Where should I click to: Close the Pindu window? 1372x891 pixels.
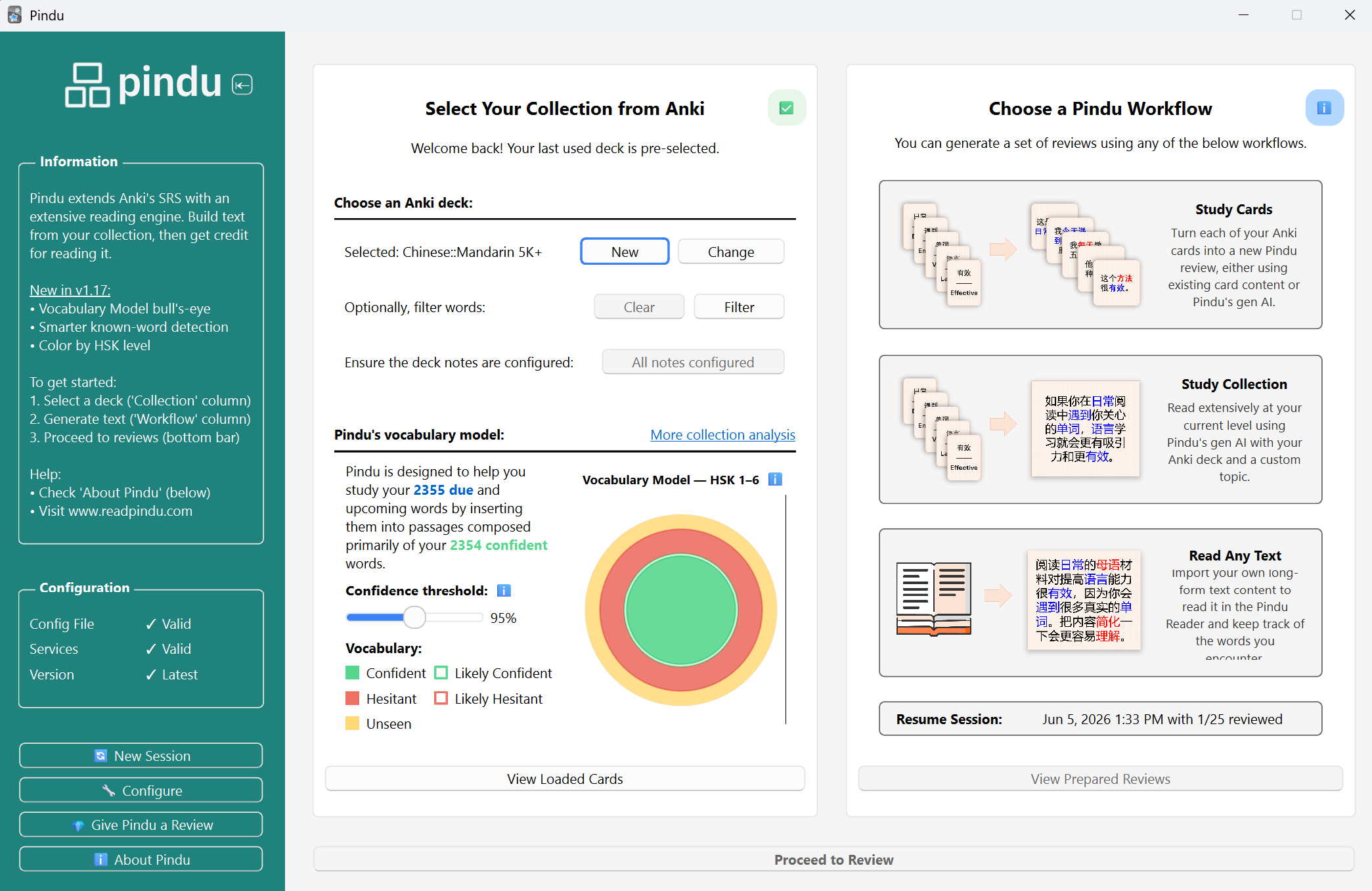tap(1350, 14)
